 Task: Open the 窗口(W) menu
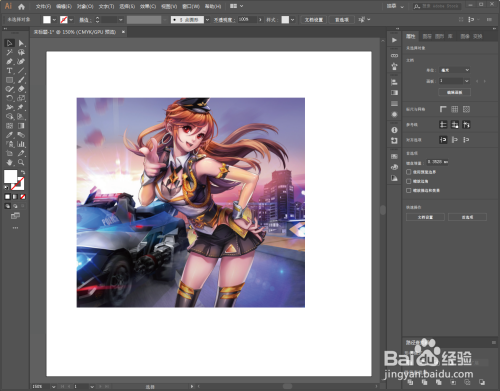[x=191, y=7]
